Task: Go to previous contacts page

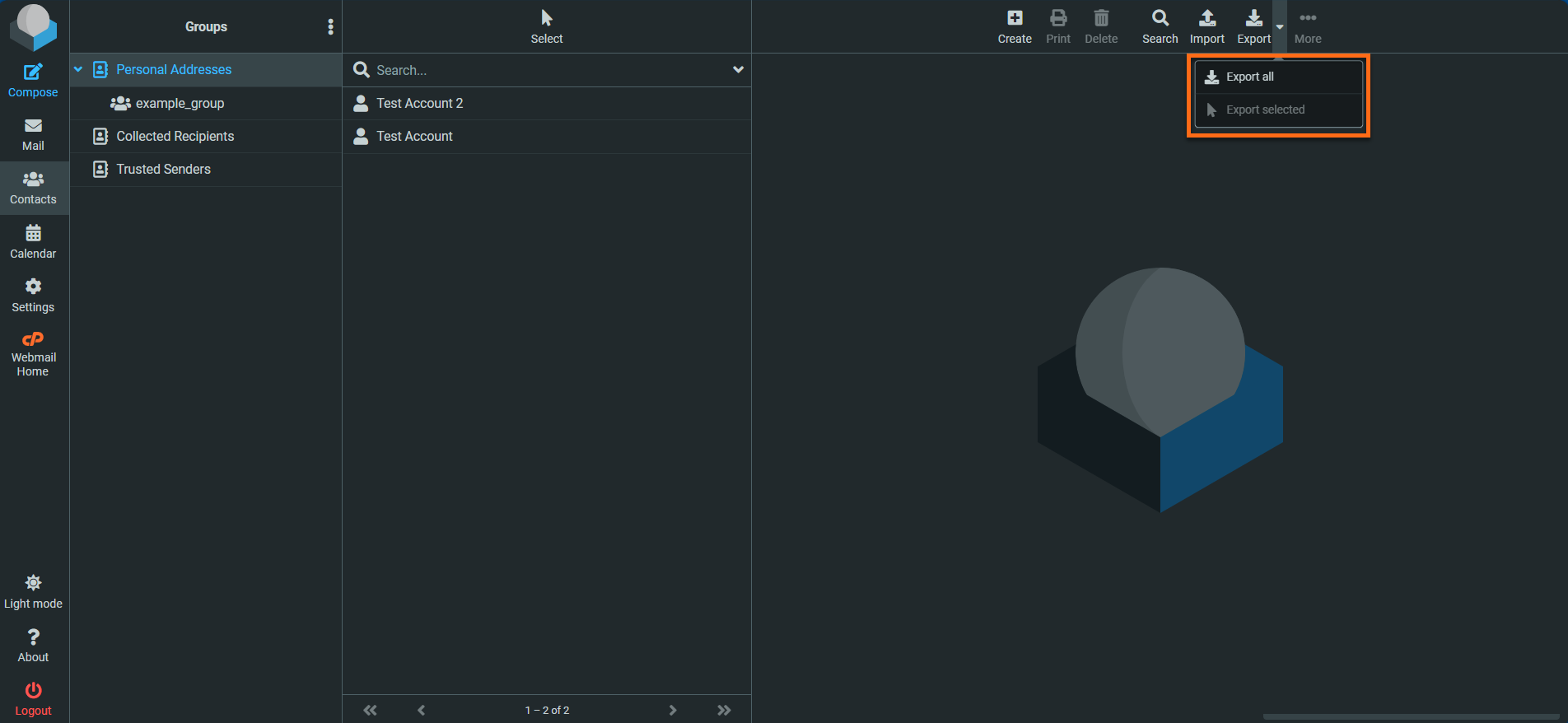Action: 421,710
